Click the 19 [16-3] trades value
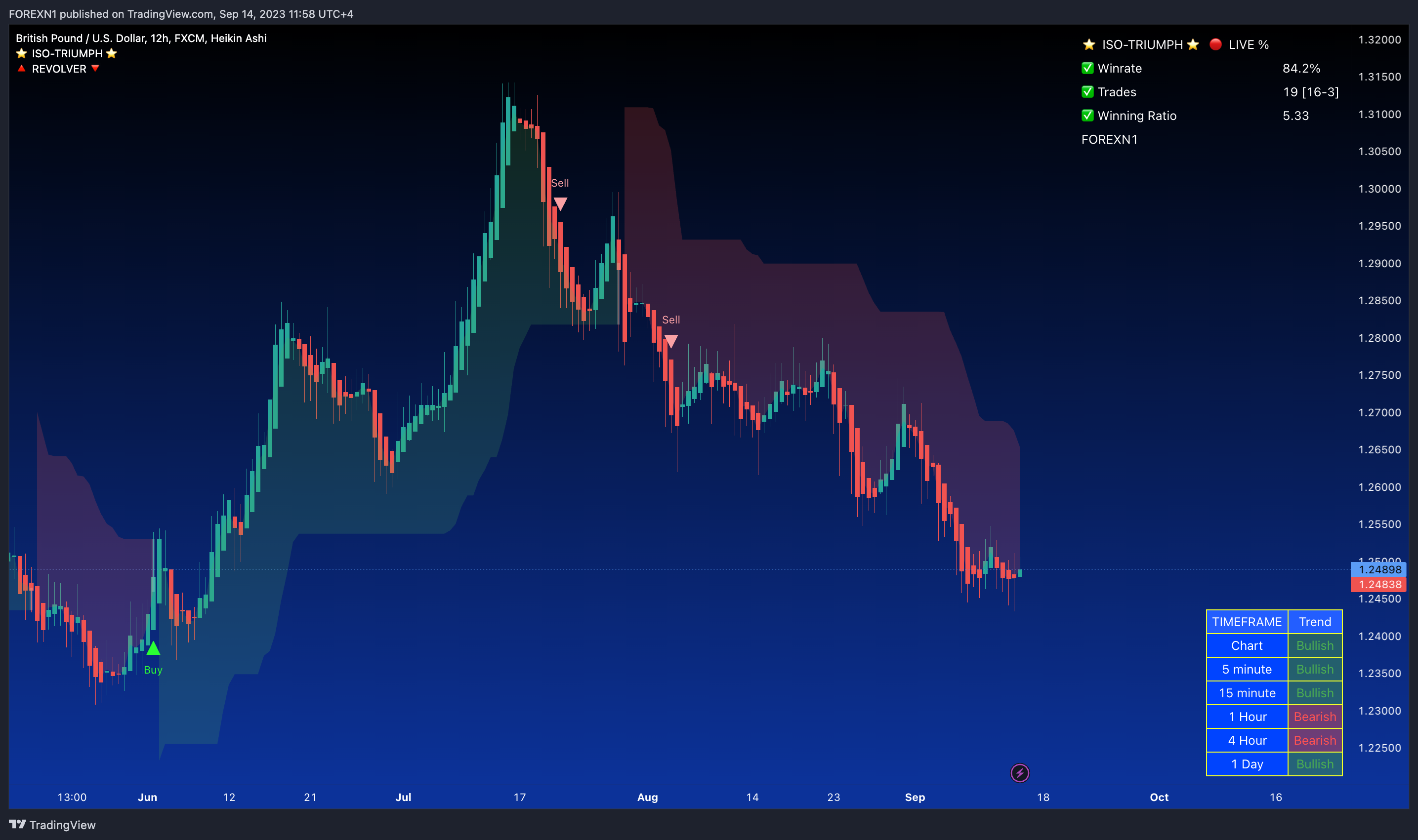This screenshot has height=840, width=1418. (1311, 92)
